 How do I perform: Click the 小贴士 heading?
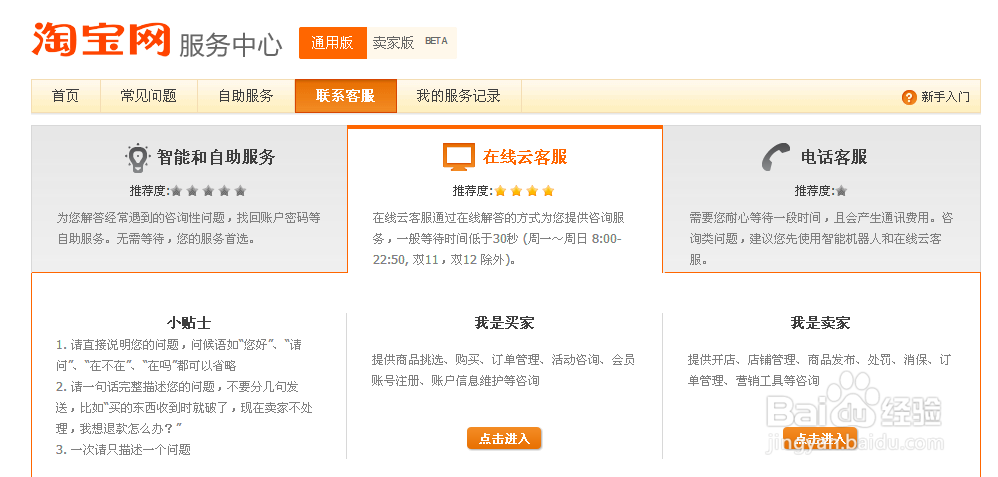(x=189, y=323)
